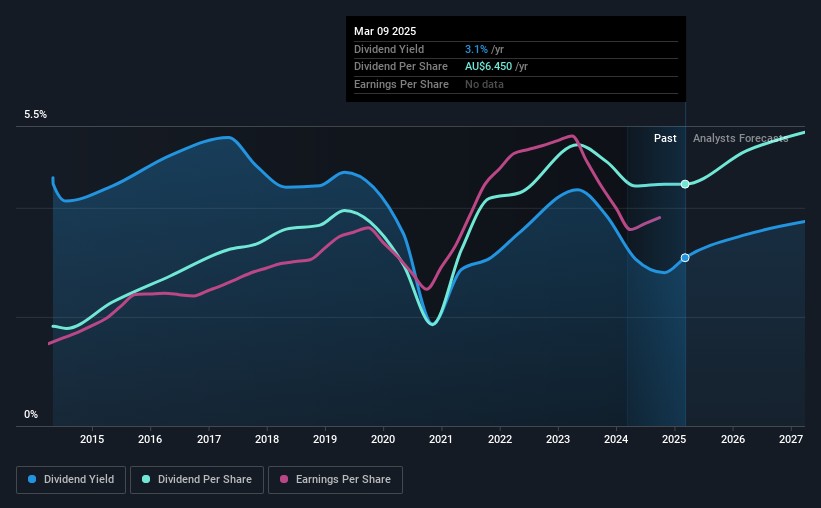Click the 0% y-axis label
821x508 pixels.
click(x=31, y=414)
